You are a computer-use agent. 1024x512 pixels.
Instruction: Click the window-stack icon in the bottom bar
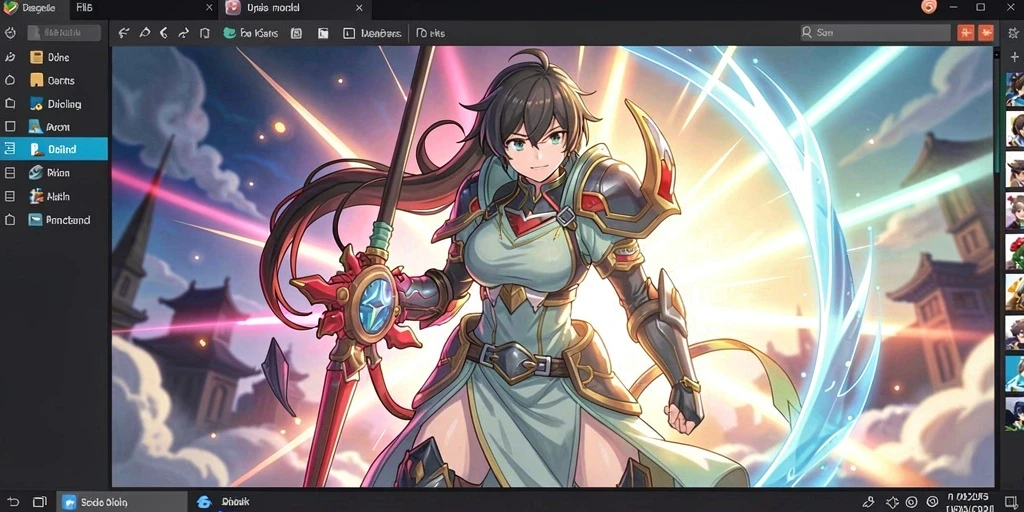point(40,502)
